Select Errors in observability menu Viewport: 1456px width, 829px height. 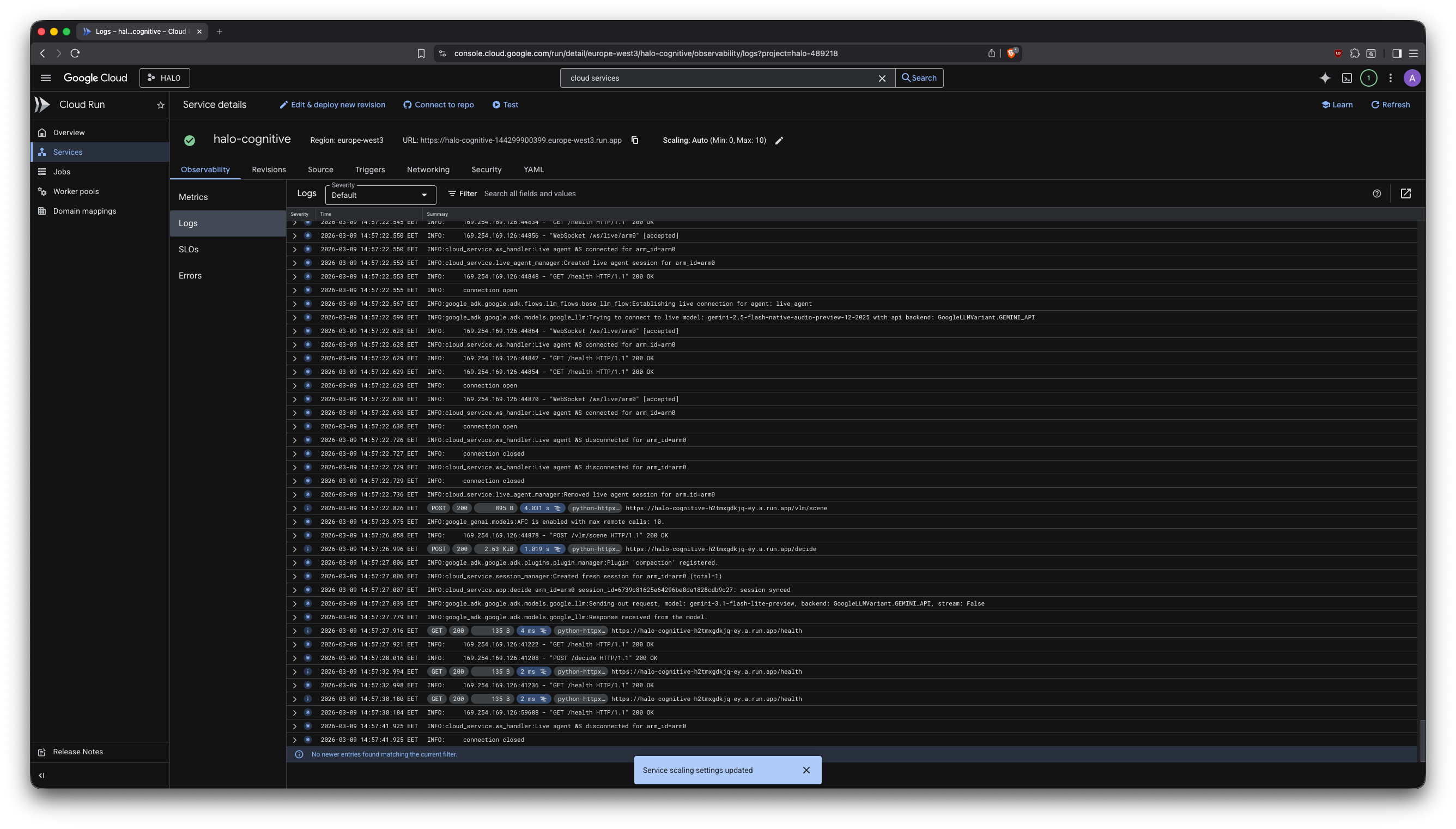click(x=190, y=276)
